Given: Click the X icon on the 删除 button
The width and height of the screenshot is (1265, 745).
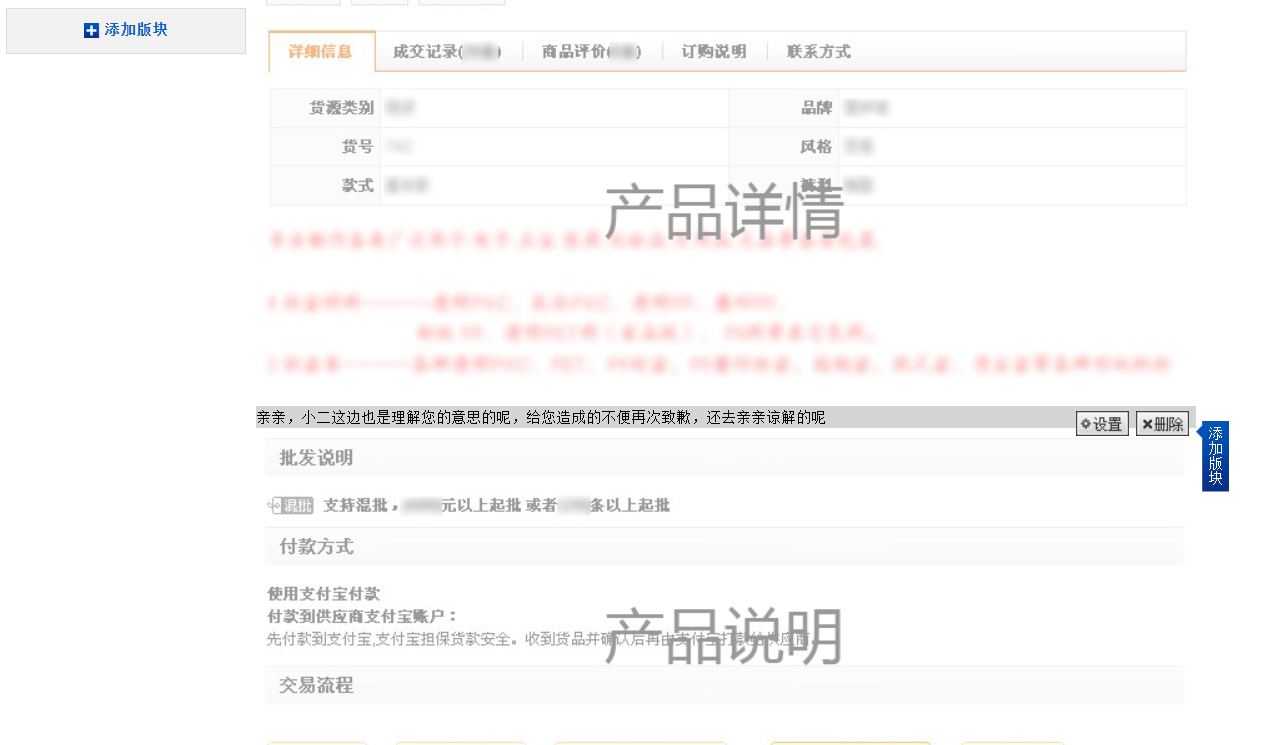Looking at the screenshot, I should click(1147, 423).
